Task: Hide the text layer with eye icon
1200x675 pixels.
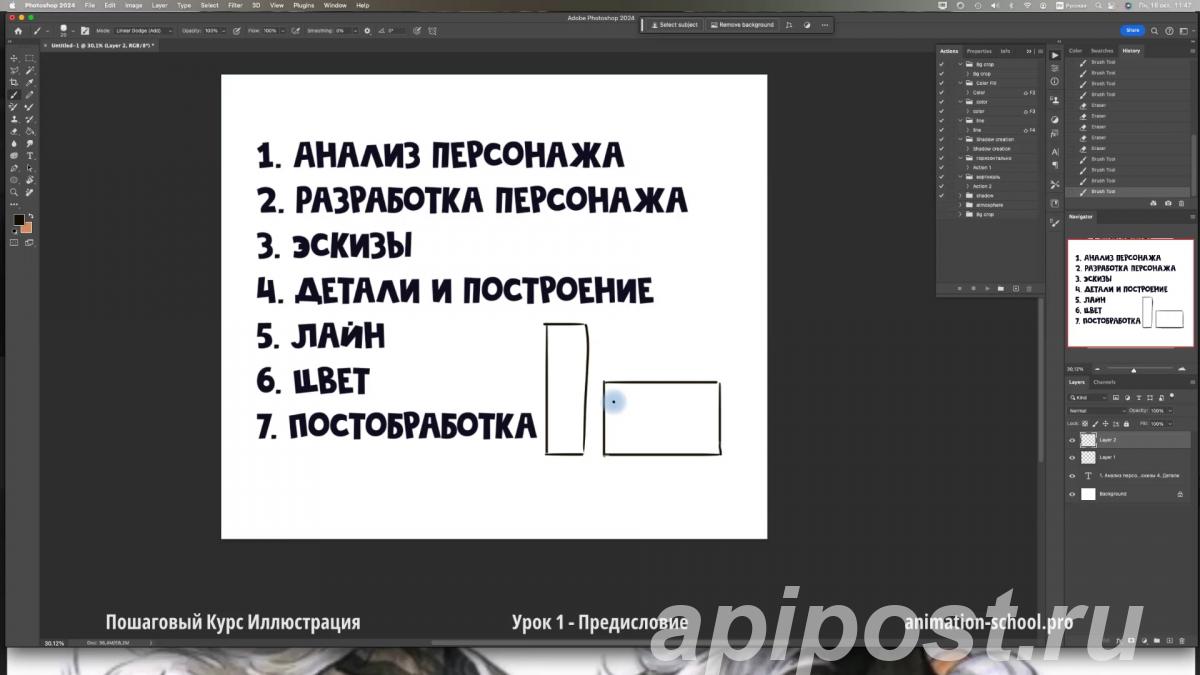Action: pyautogui.click(x=1072, y=476)
